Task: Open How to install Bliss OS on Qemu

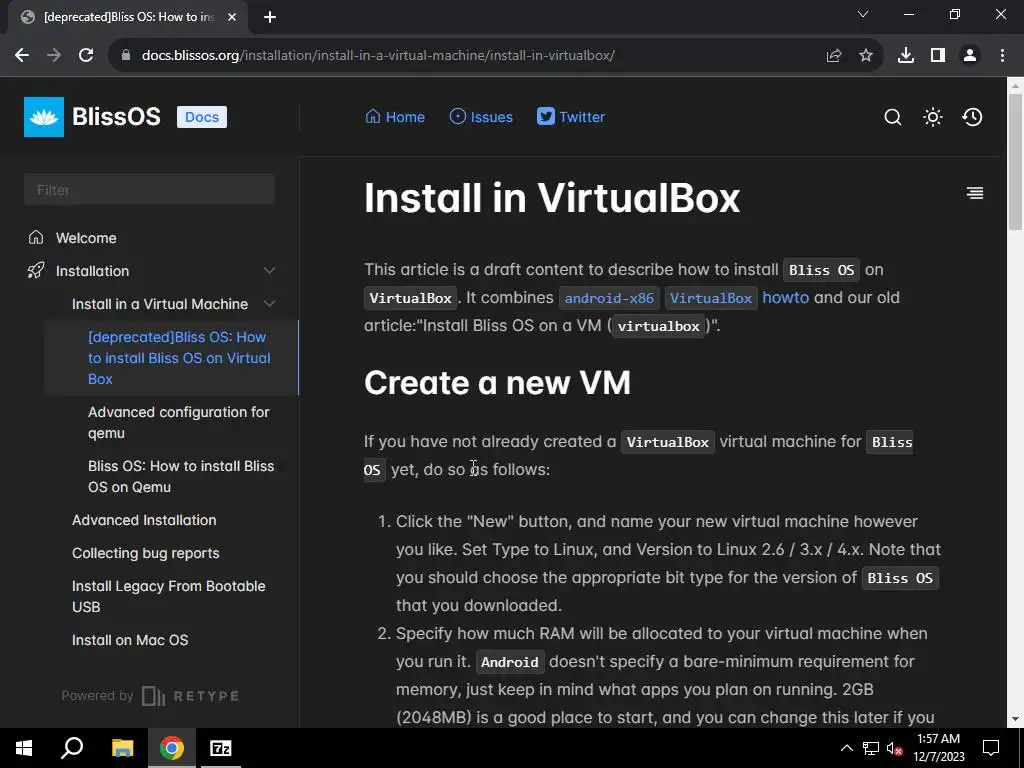Action: point(181,476)
